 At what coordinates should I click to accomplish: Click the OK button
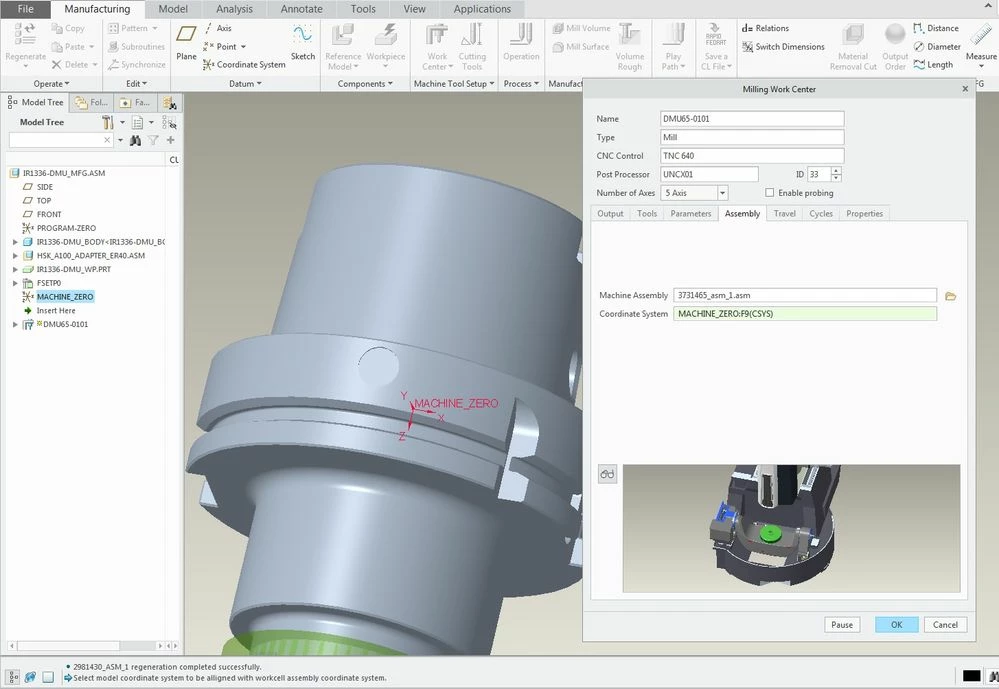point(896,625)
